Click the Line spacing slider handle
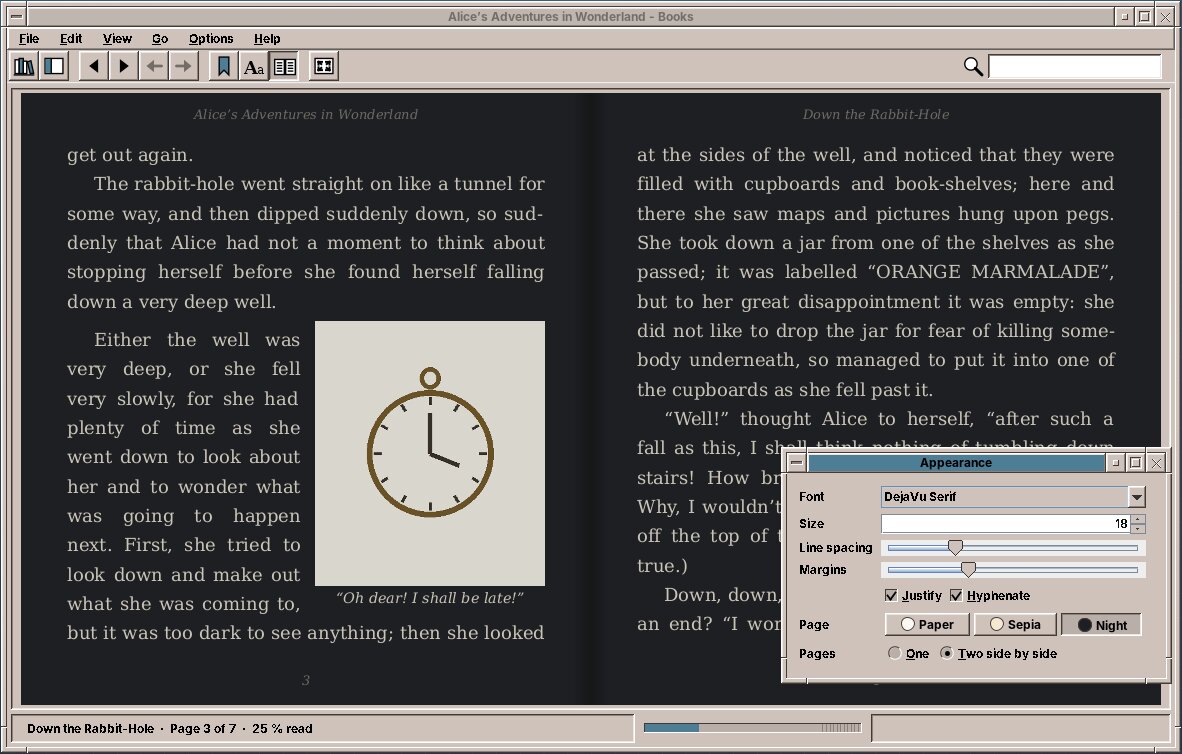1182x754 pixels. coord(955,547)
